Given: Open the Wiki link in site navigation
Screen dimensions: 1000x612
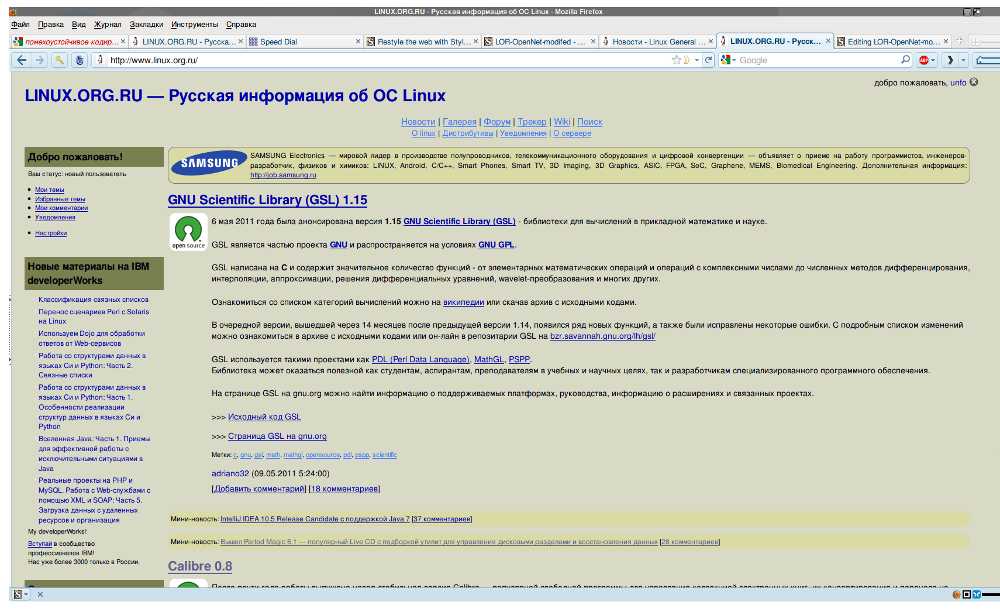Looking at the screenshot, I should [562, 122].
